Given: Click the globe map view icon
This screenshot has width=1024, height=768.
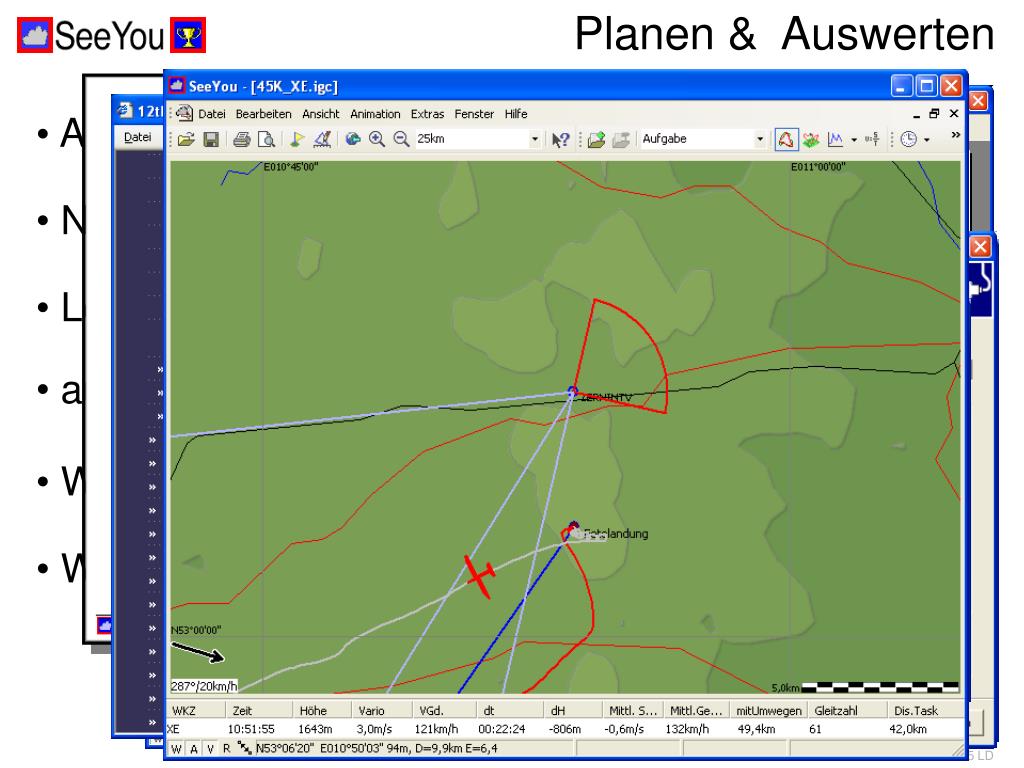Looking at the screenshot, I should (353, 139).
